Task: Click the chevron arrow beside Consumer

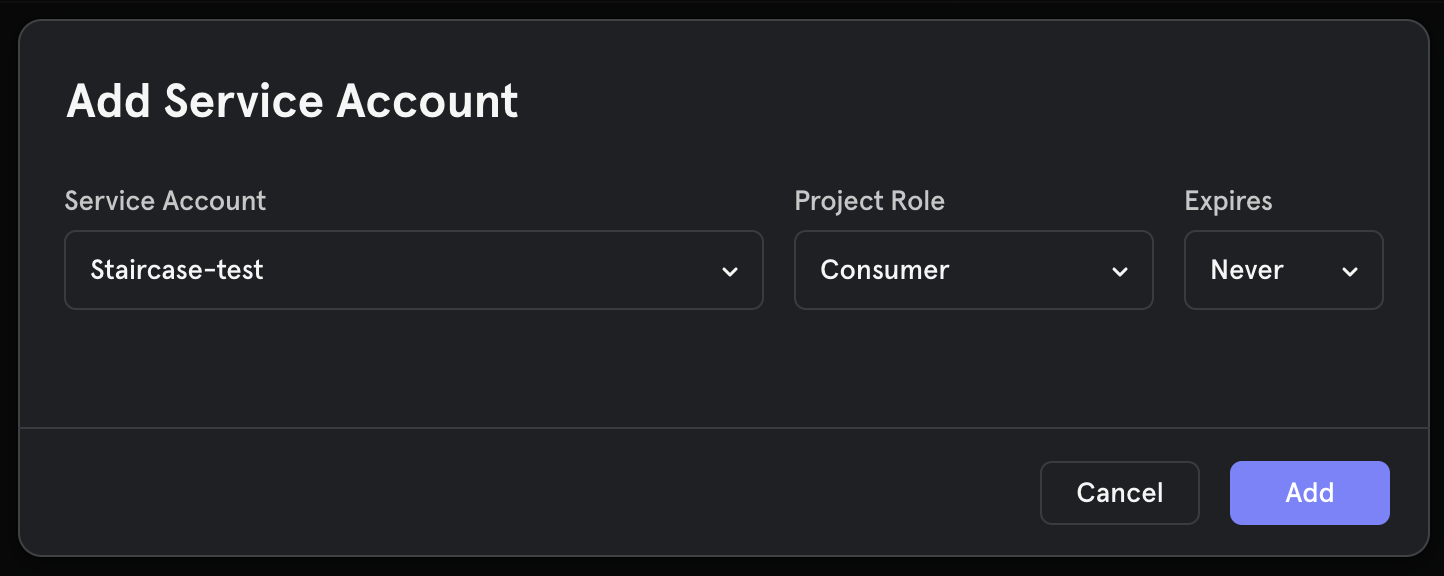Action: [1120, 271]
